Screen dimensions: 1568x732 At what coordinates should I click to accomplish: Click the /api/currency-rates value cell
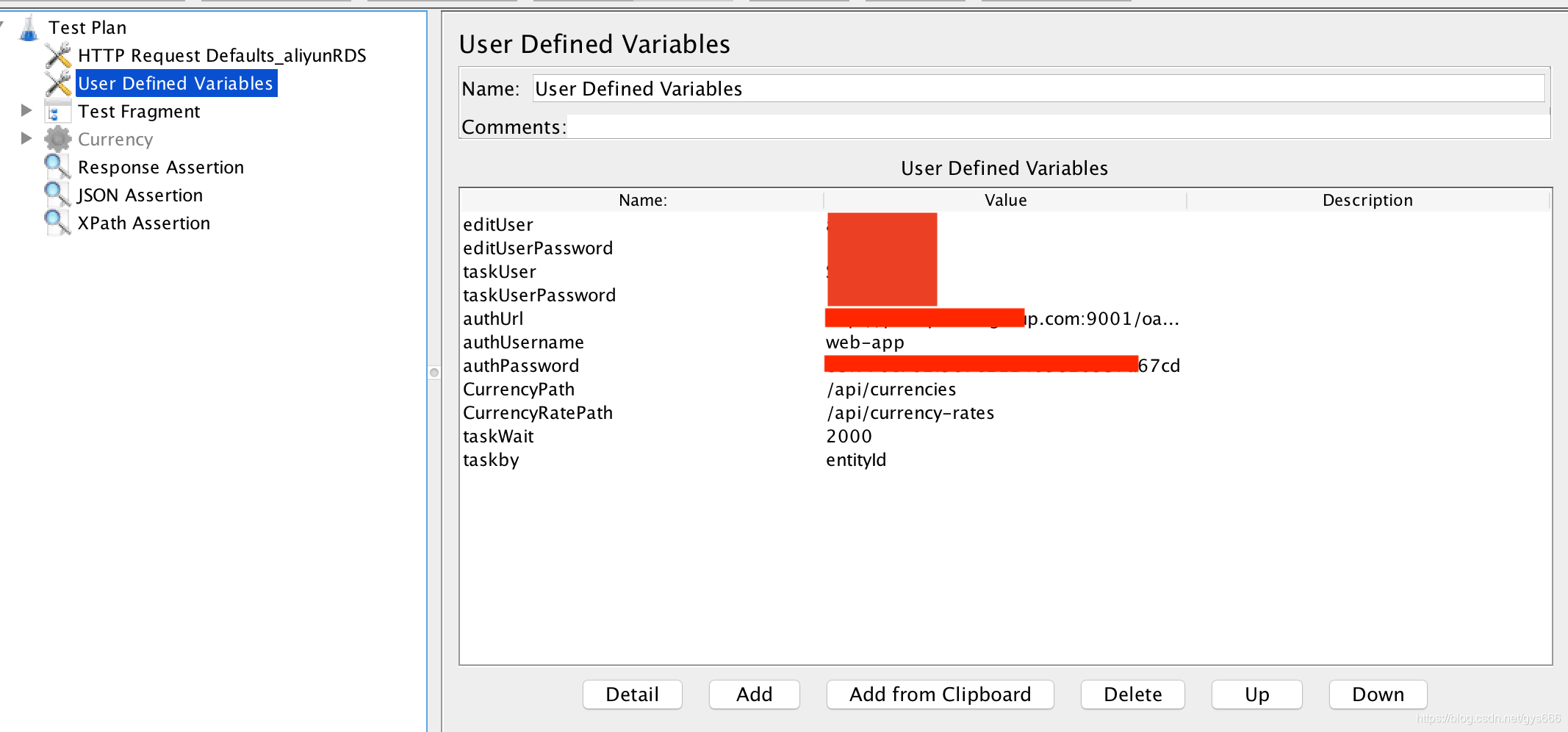[1005, 413]
